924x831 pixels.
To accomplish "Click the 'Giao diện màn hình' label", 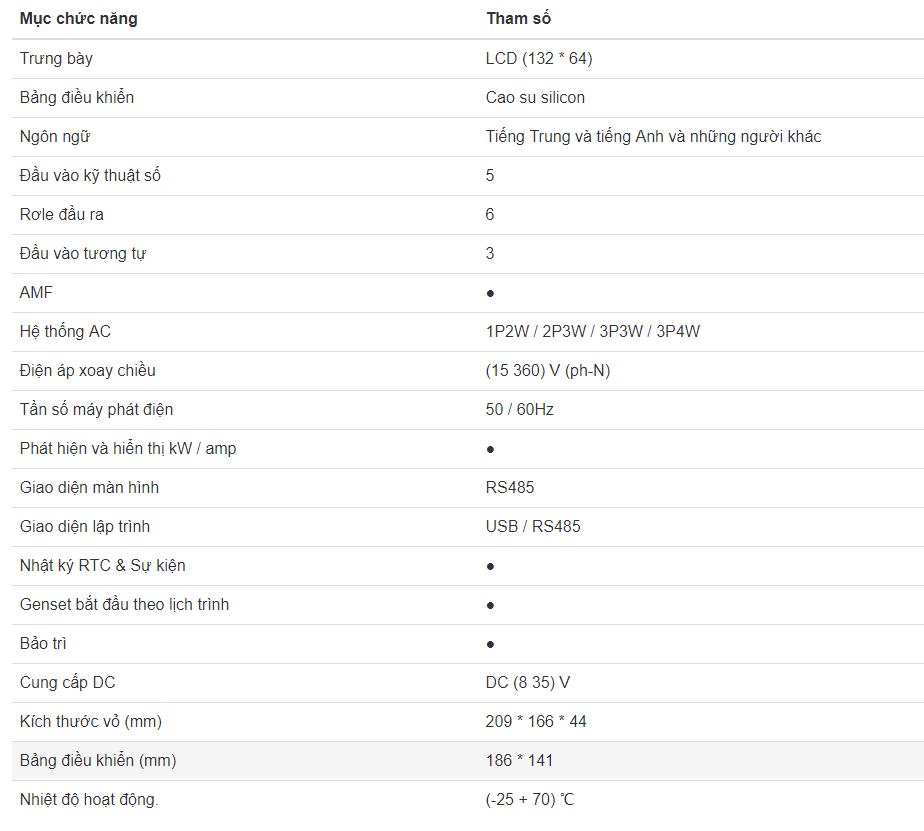I will click(89, 487).
